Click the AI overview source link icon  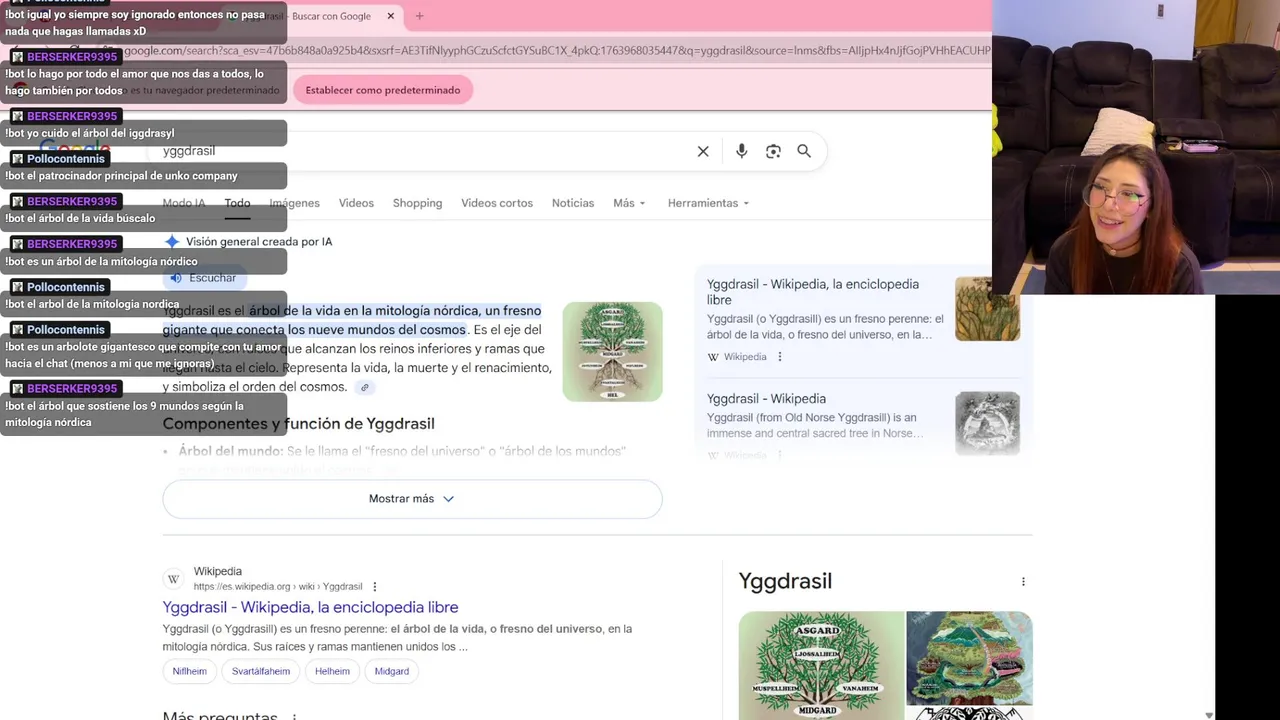[365, 388]
